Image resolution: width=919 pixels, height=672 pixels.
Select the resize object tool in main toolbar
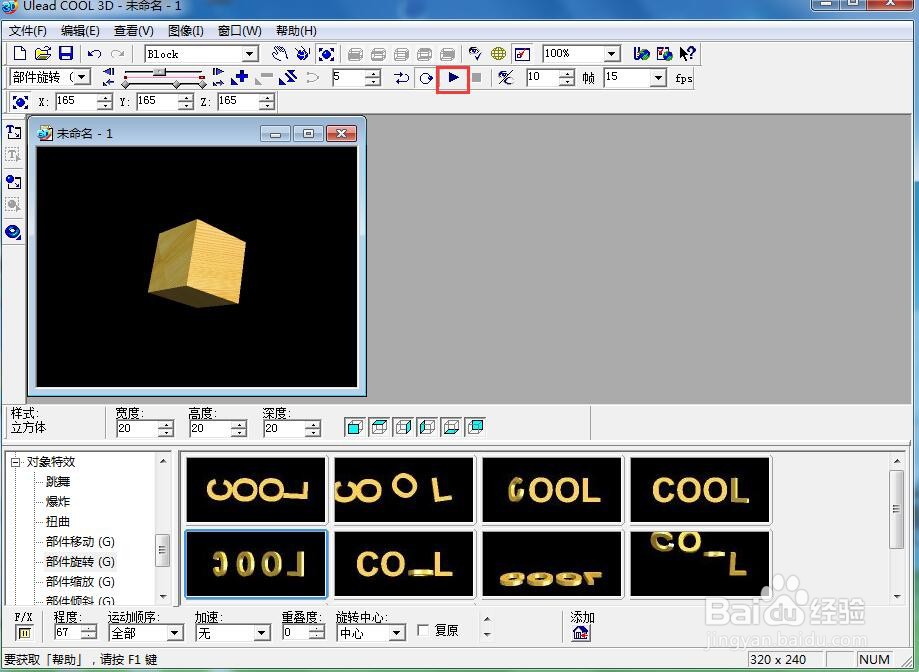click(326, 54)
